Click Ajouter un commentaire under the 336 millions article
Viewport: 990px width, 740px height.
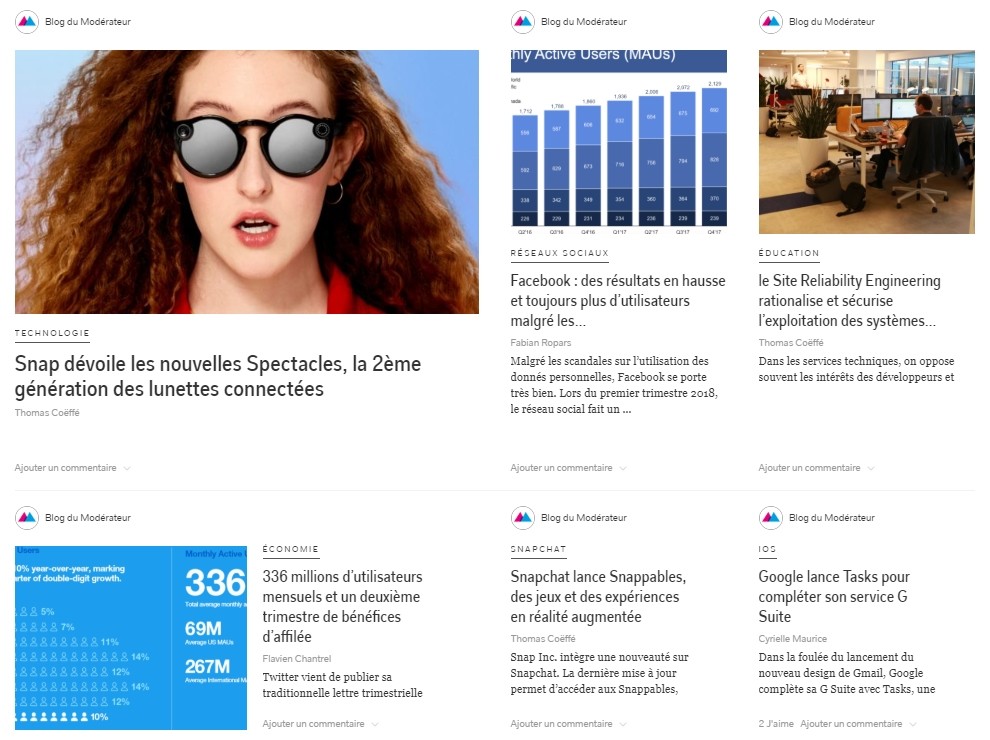tap(314, 724)
